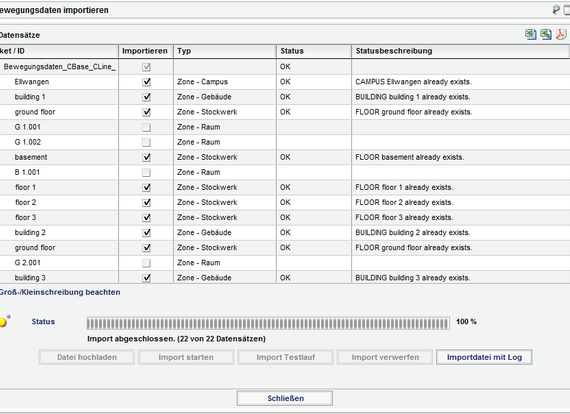Click Import starten button
The width and height of the screenshot is (570, 414).
point(186,357)
